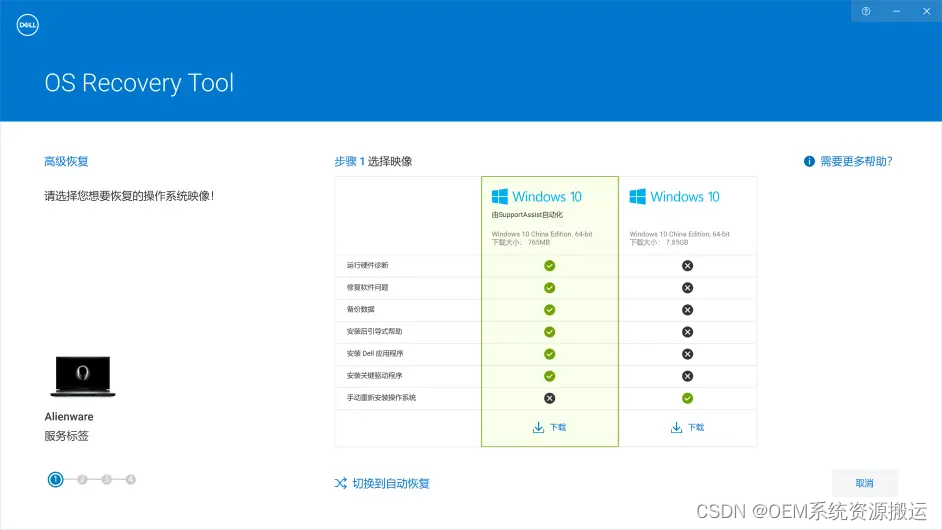Click Windows logo of the 7.85GB image column
This screenshot has height=530, width=942.
637,196
